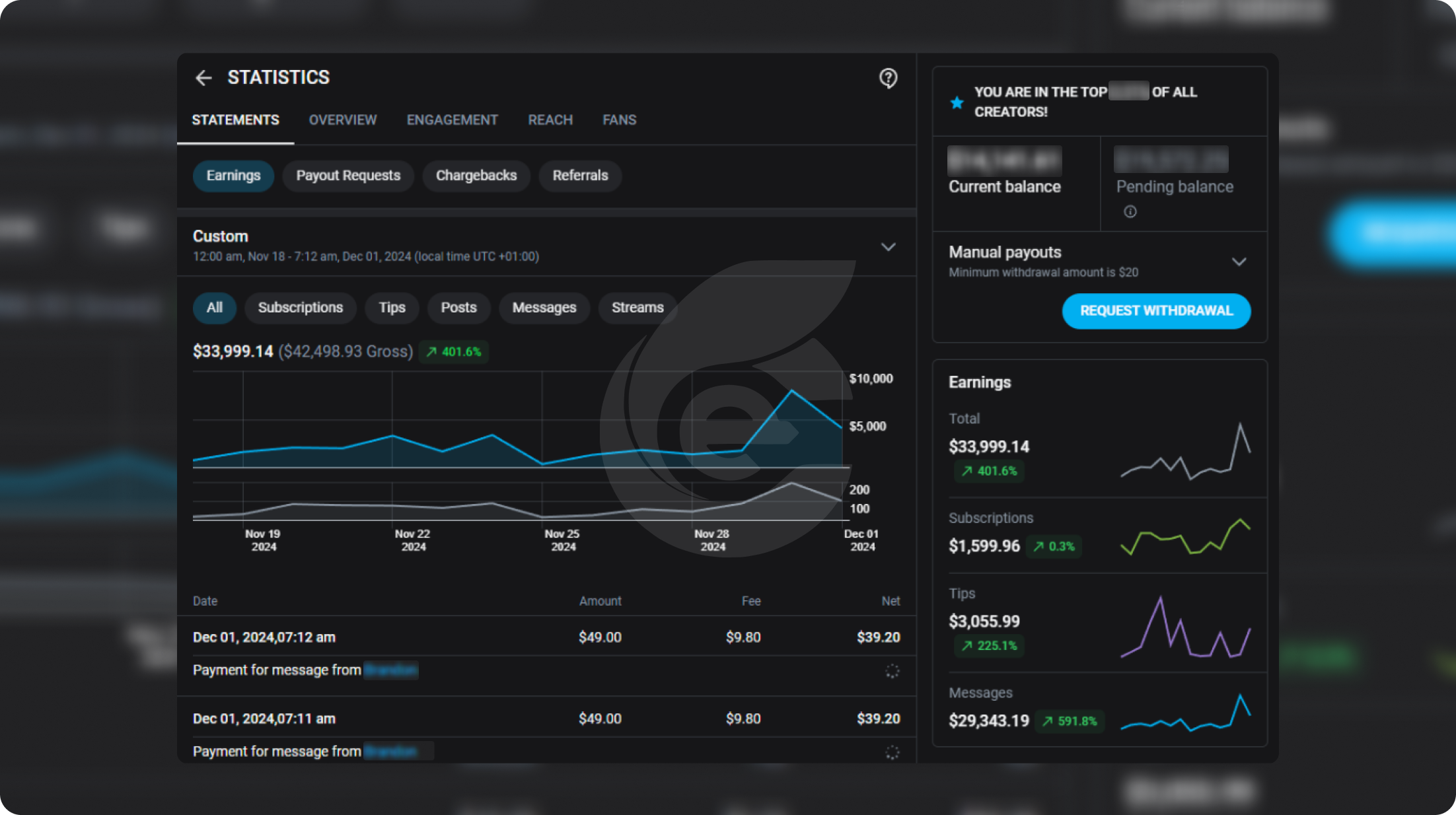The height and width of the screenshot is (815, 1456).
Task: Click the info icon under Pending balance
Action: coord(1130,211)
